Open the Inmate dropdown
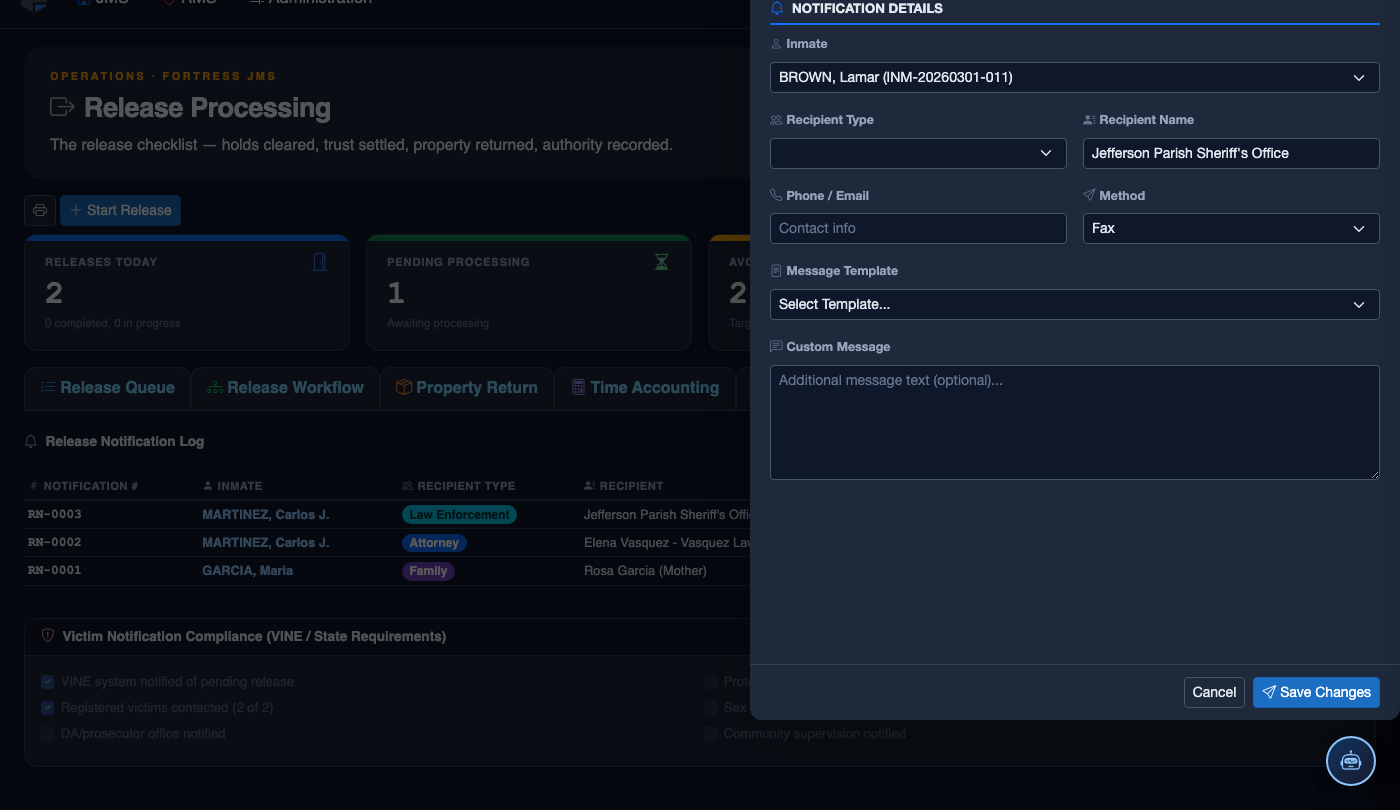The height and width of the screenshot is (810, 1400). [x=1074, y=77]
